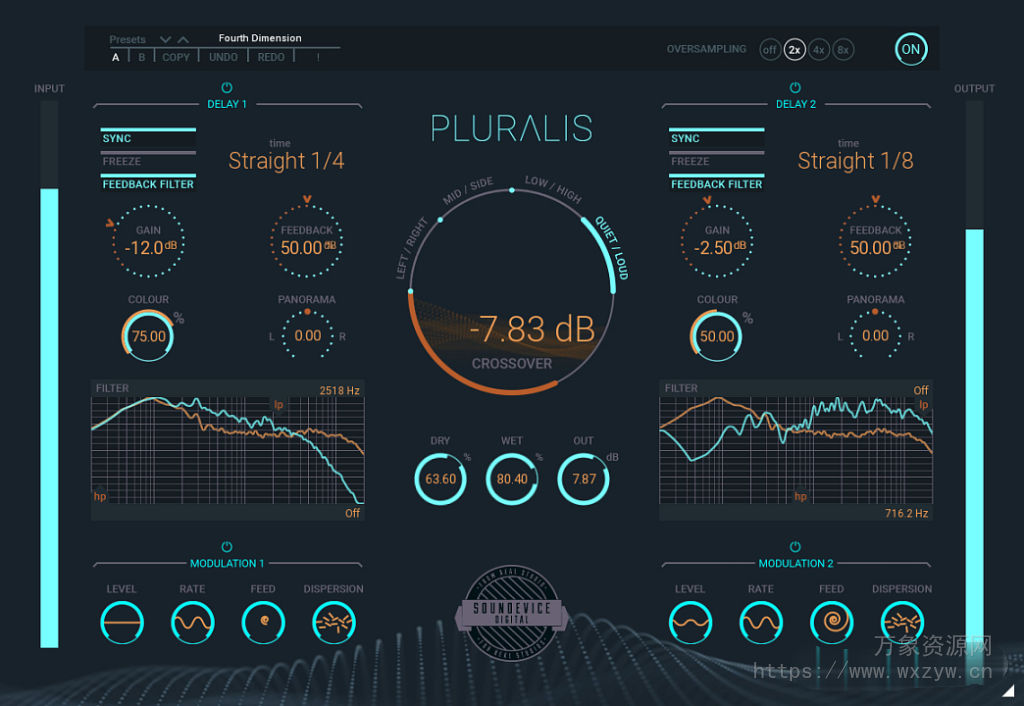The width and height of the screenshot is (1024, 706).
Task: Open the next preset with the up chevron
Action: 181,38
